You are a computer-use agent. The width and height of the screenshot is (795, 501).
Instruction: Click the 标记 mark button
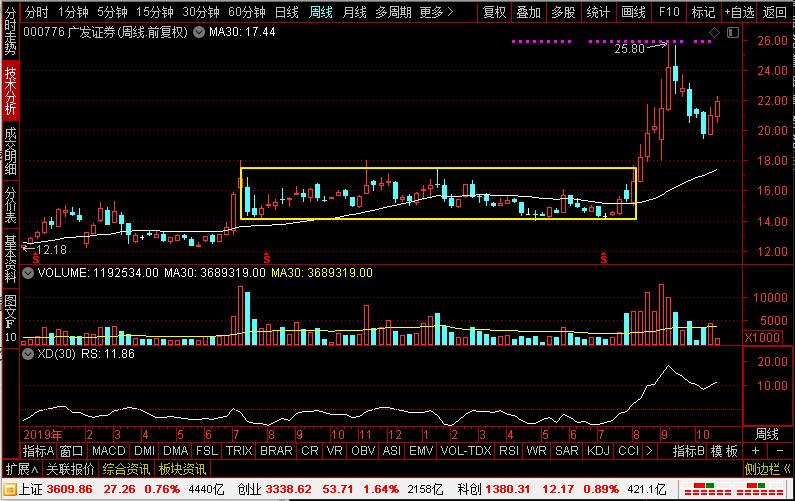[x=704, y=12]
